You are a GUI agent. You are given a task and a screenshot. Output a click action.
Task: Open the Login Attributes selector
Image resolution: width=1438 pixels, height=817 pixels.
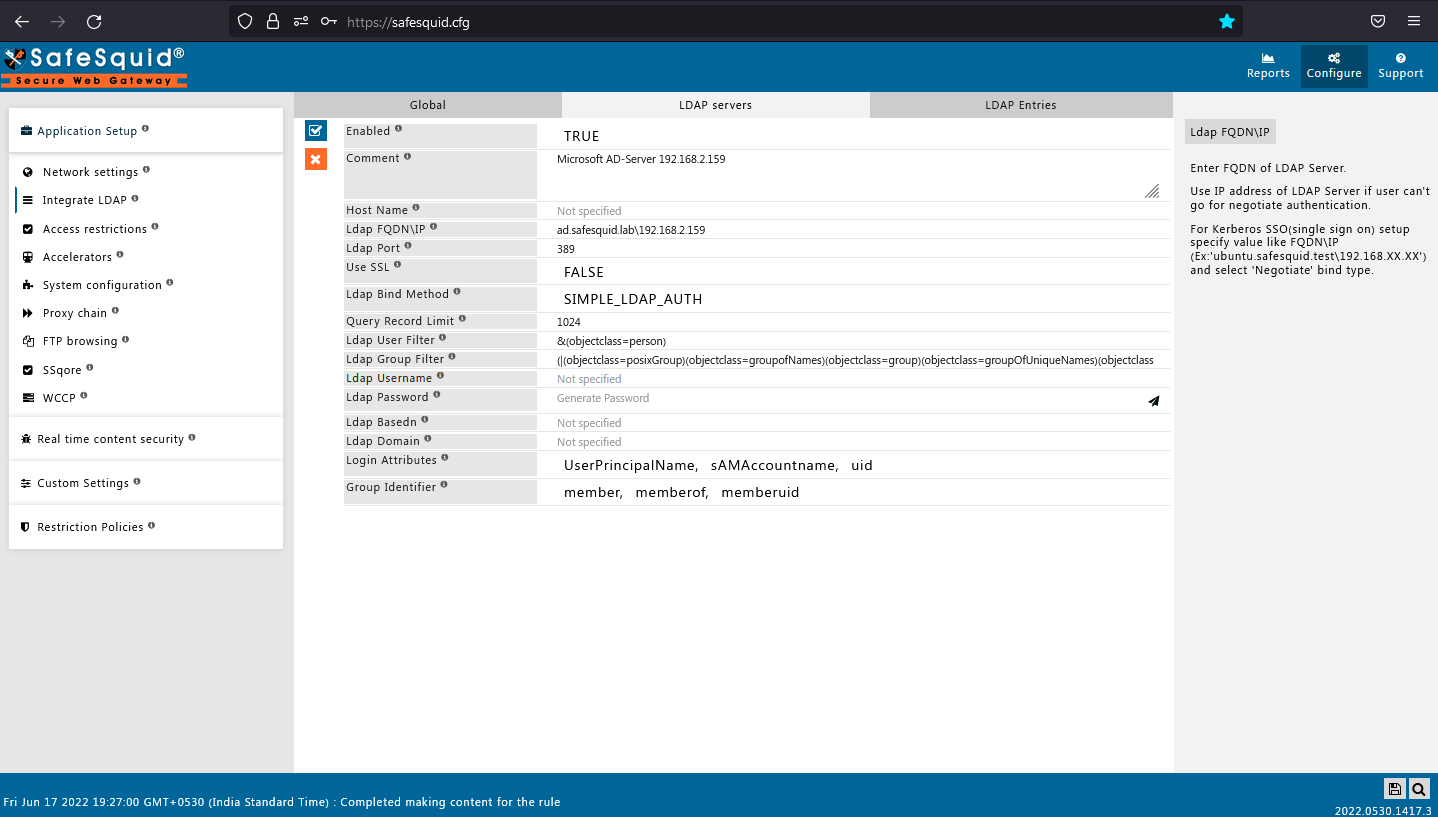point(854,465)
